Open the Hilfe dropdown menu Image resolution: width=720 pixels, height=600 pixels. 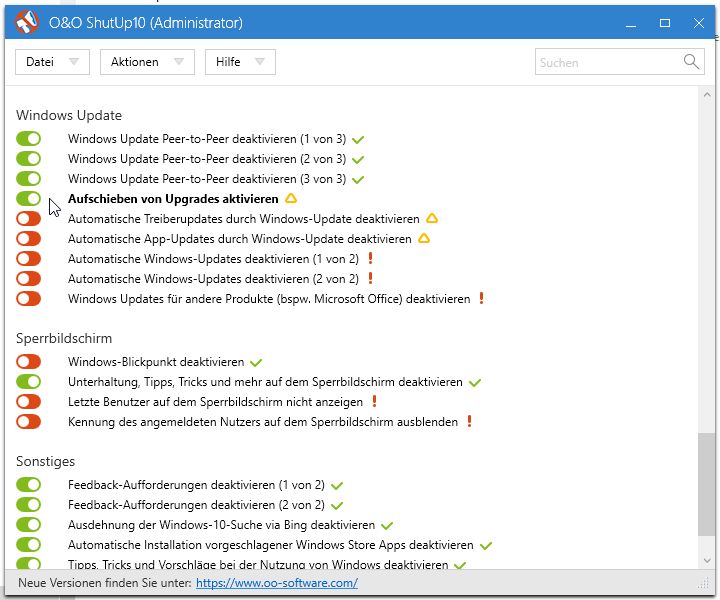[x=240, y=62]
